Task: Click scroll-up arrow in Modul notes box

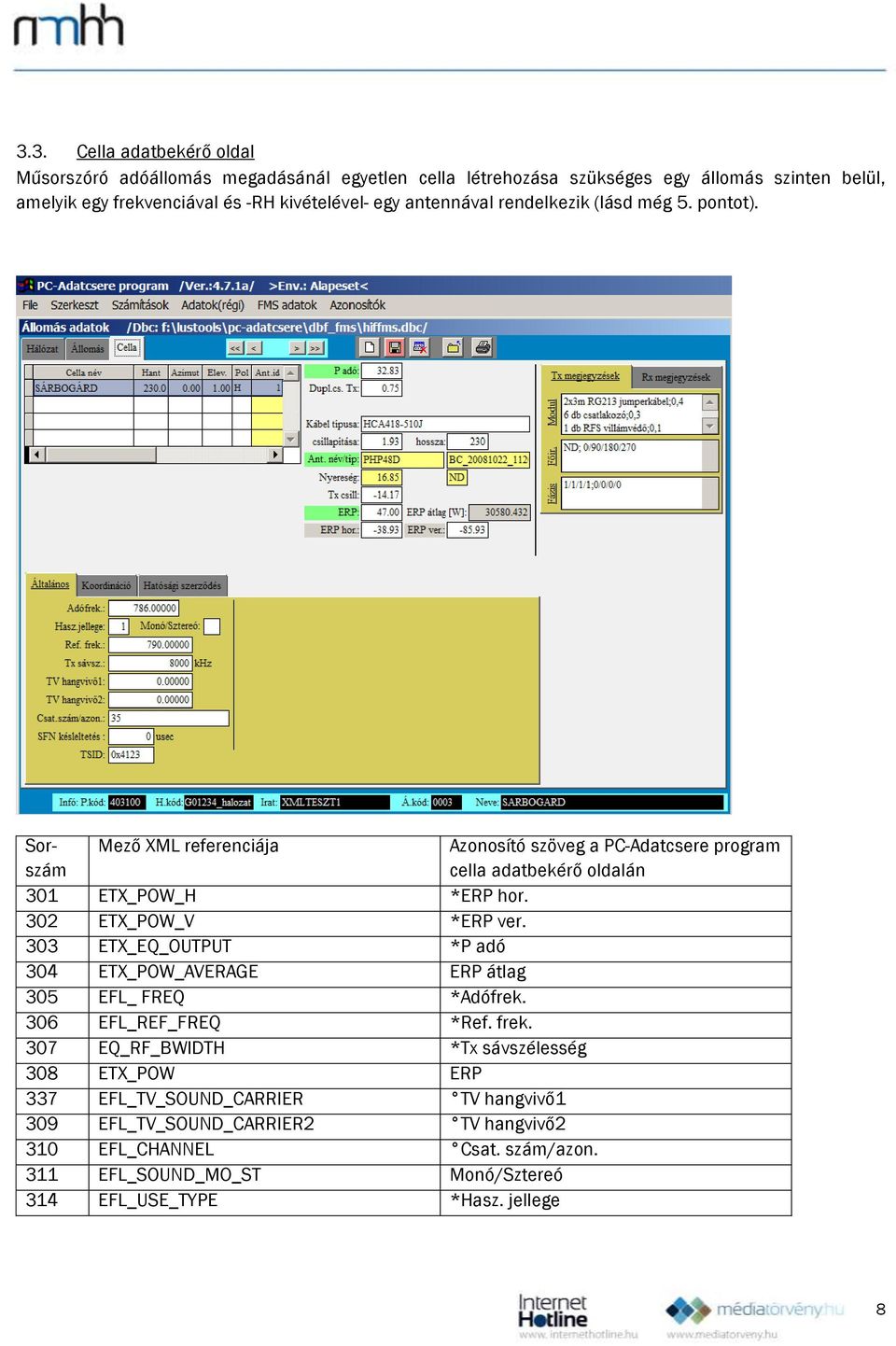Action: coord(710,401)
